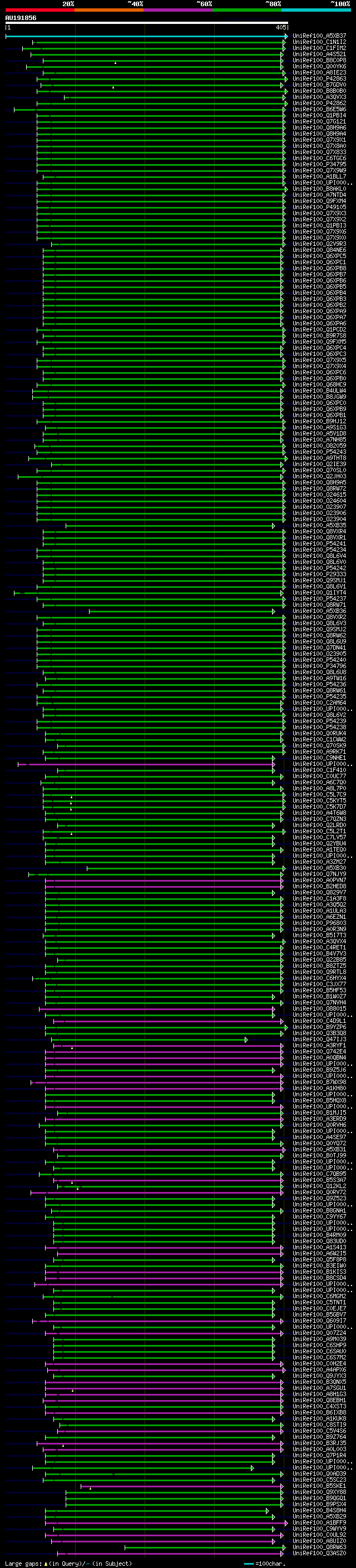The height and width of the screenshot is (1568, 356).
Task: Select hit label UniRef100_Q9RTL8
Action: point(319,972)
